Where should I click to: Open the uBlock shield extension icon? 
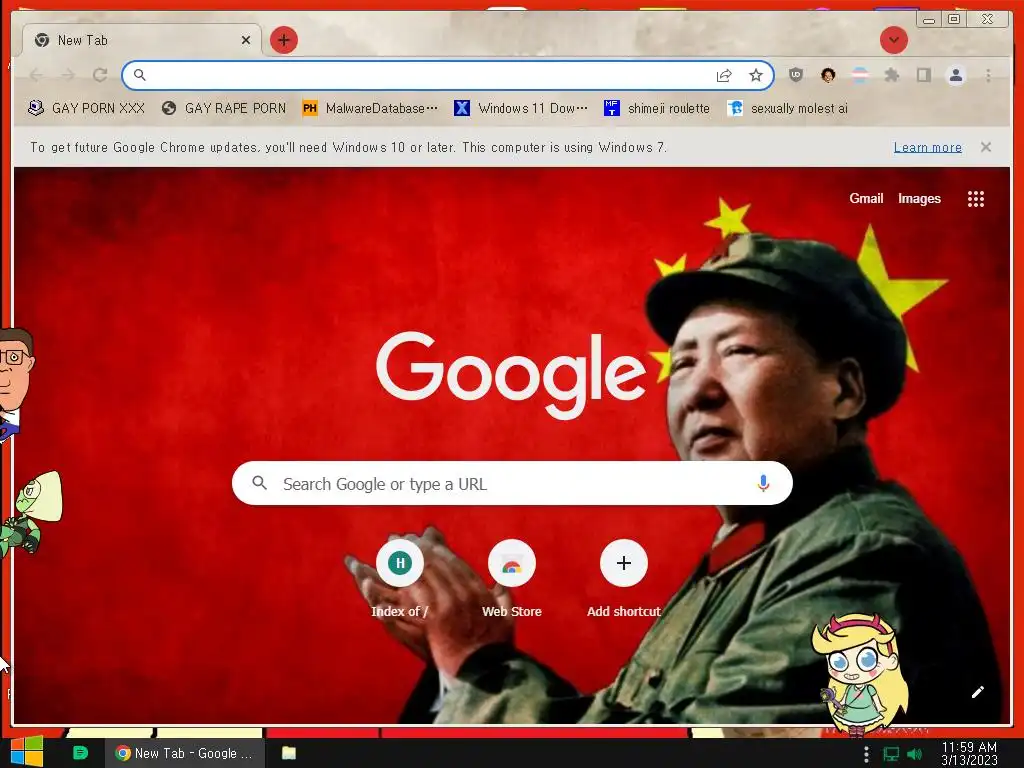coord(795,75)
